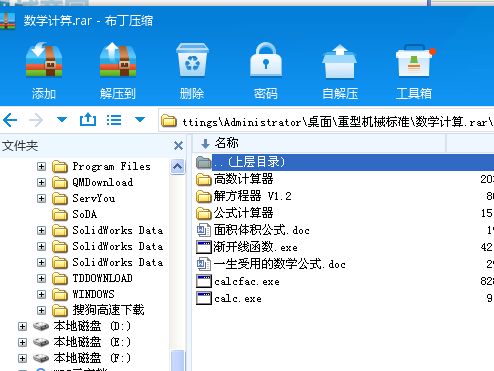
Task: Select the SoDA folder in tree
Action: pyautogui.click(x=85, y=214)
